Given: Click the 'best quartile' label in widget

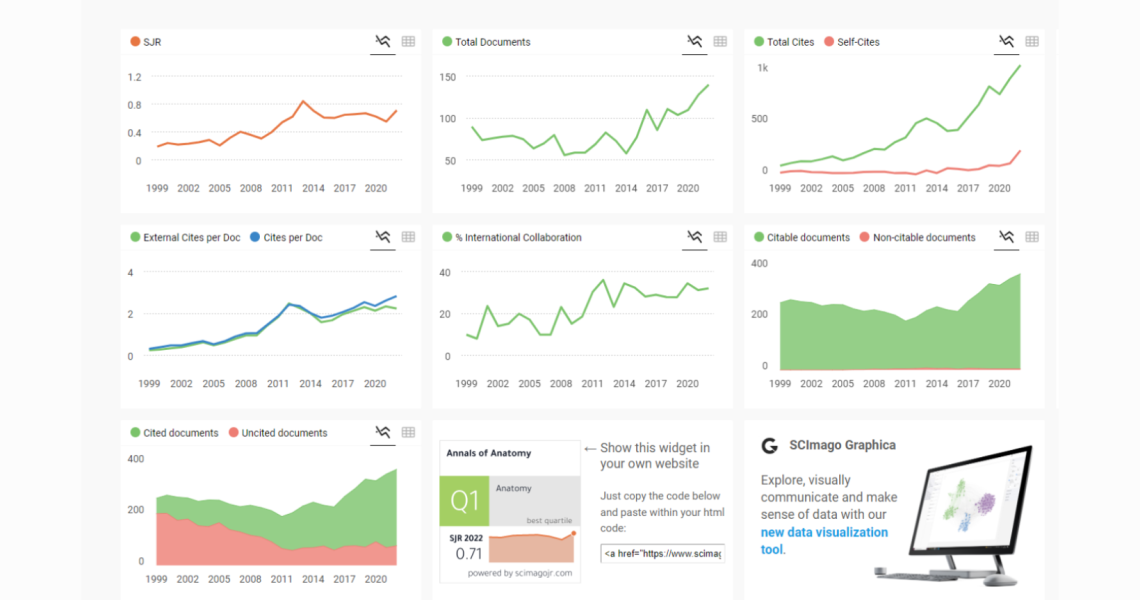Looking at the screenshot, I should tap(549, 521).
